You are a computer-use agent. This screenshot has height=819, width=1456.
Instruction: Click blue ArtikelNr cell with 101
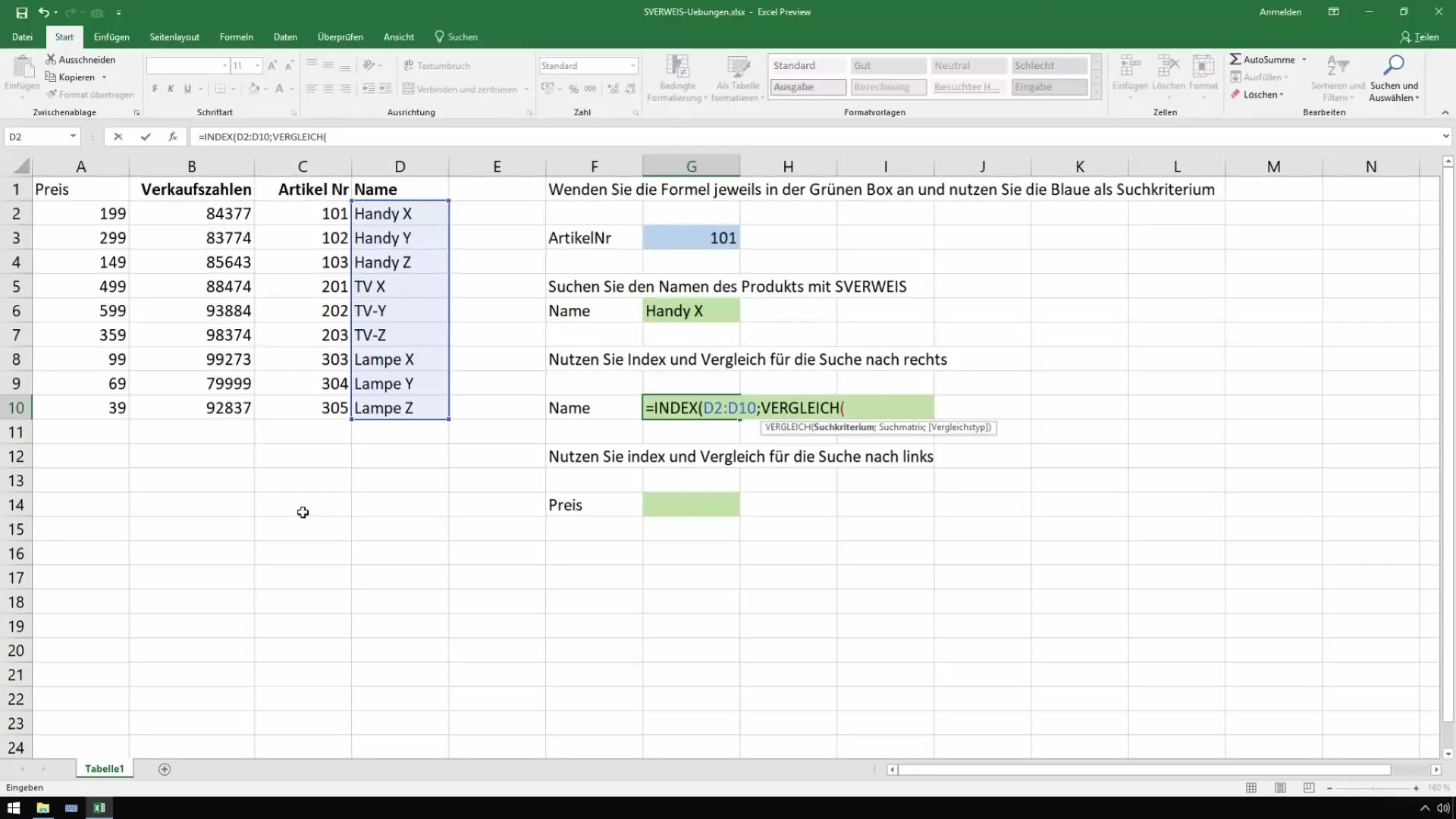pos(691,238)
